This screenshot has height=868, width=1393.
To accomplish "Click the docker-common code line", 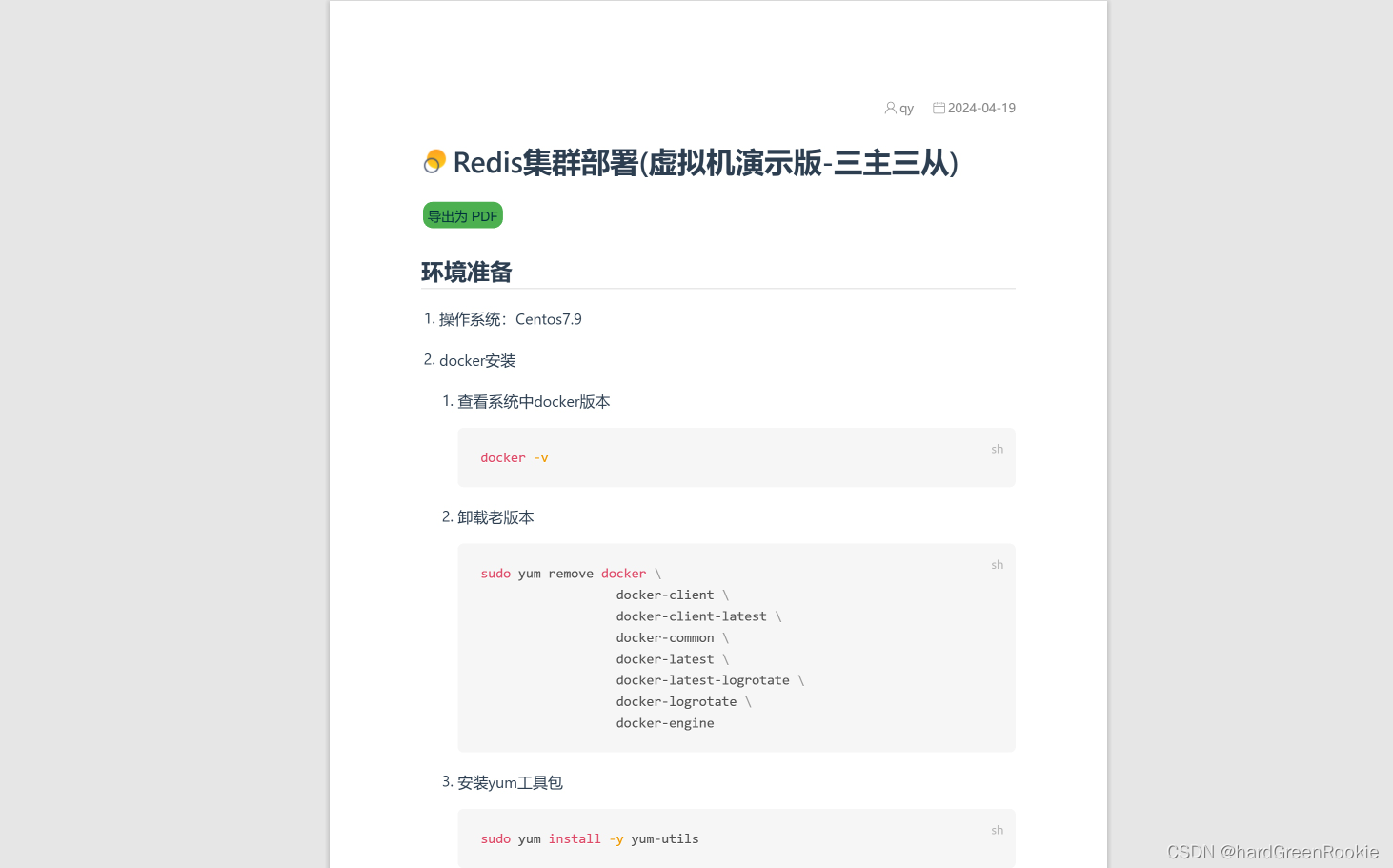I will point(672,637).
